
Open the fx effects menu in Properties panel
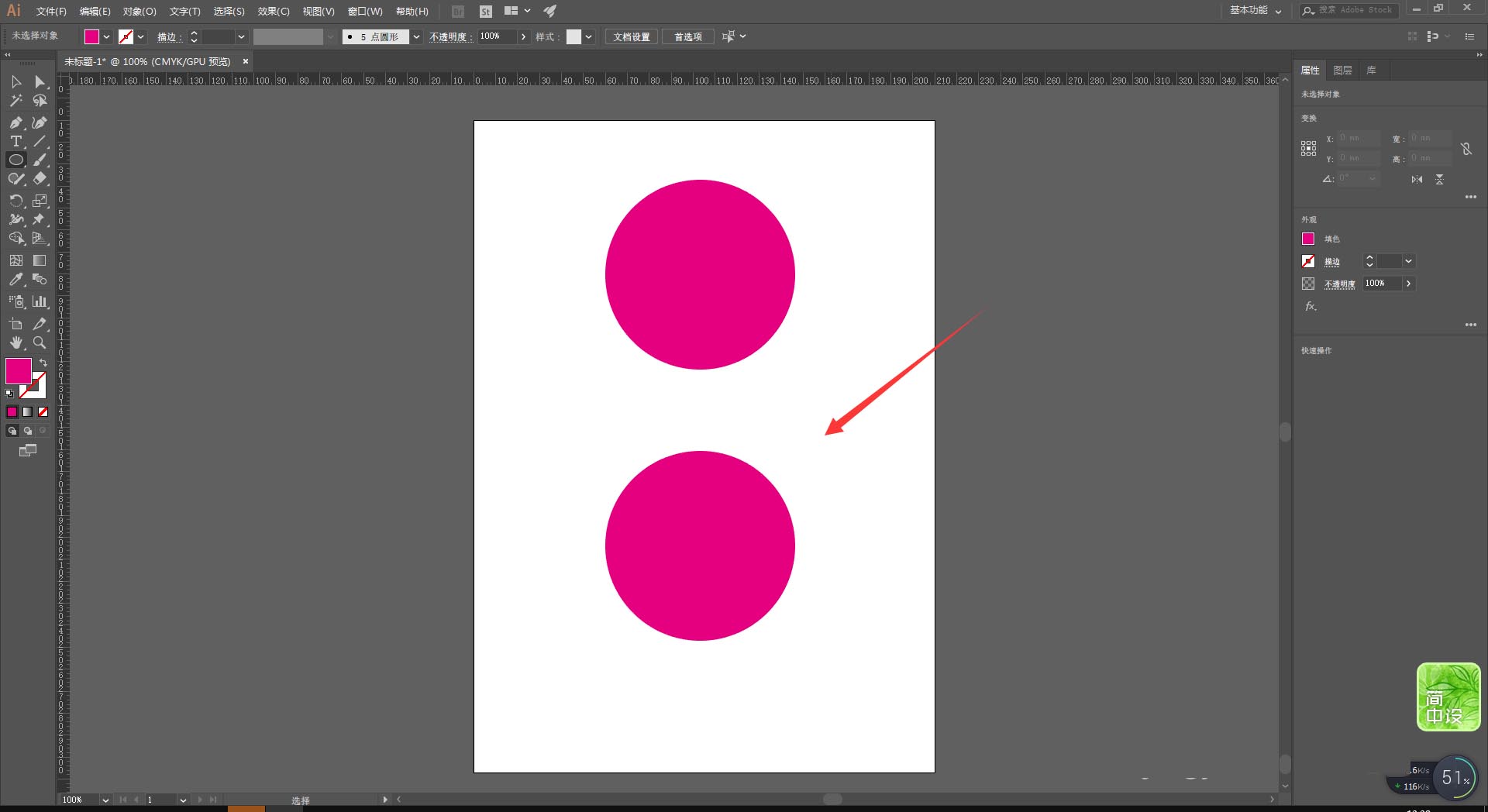pos(1311,307)
